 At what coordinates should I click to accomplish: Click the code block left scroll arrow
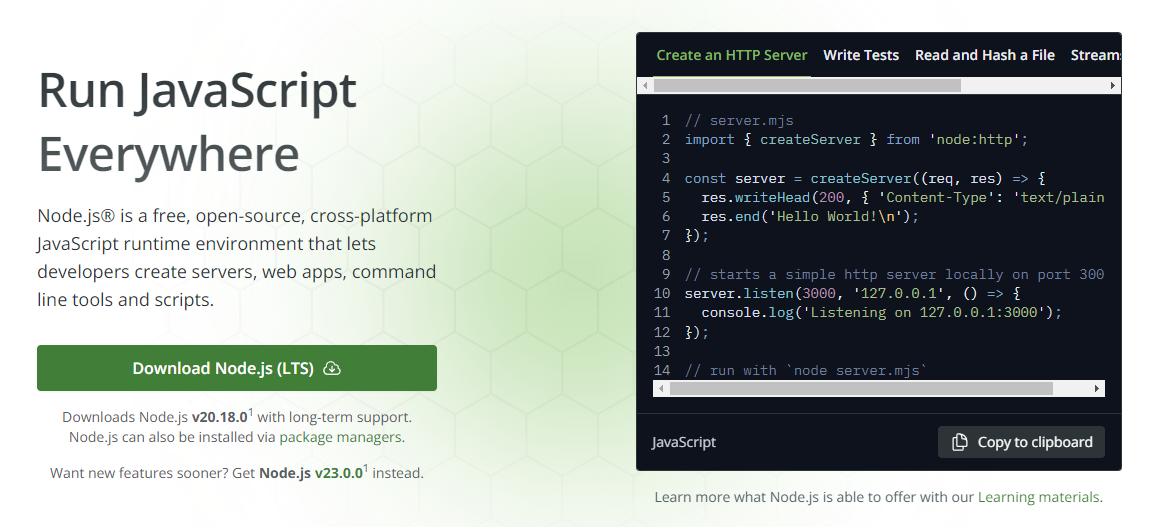pos(661,388)
